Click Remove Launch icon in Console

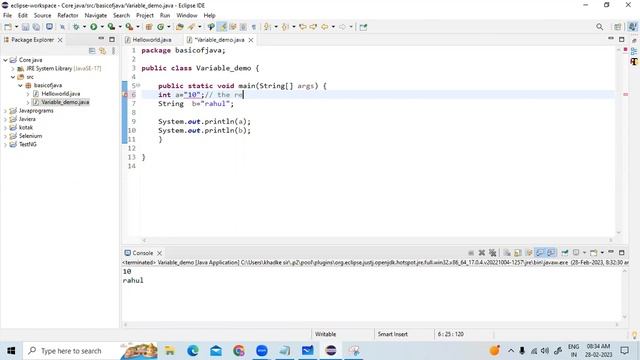[482, 253]
